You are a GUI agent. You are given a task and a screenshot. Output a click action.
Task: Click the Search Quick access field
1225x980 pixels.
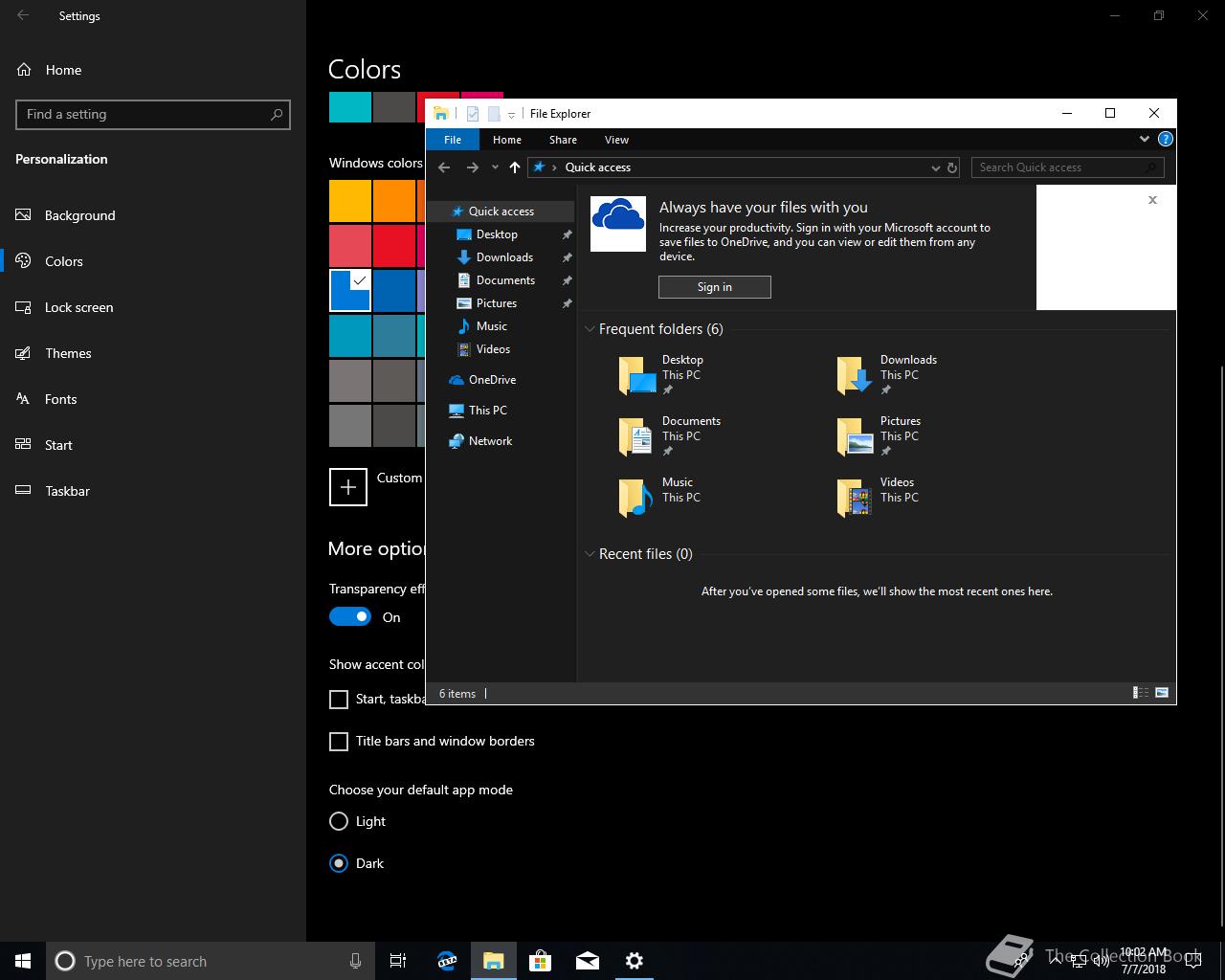click(x=1067, y=167)
